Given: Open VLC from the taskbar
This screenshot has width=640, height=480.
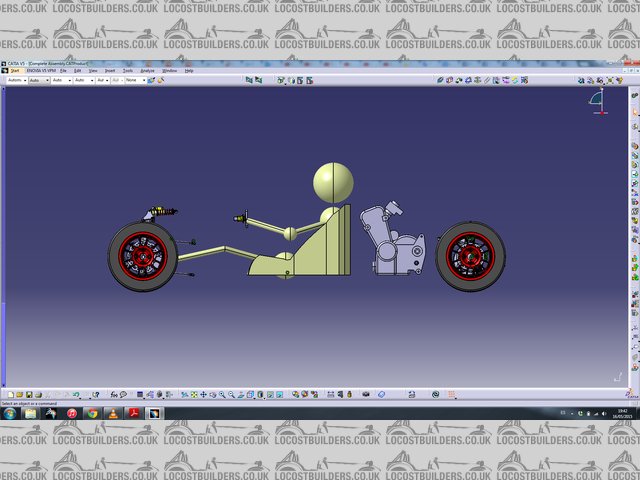Looking at the screenshot, I should pos(114,413).
